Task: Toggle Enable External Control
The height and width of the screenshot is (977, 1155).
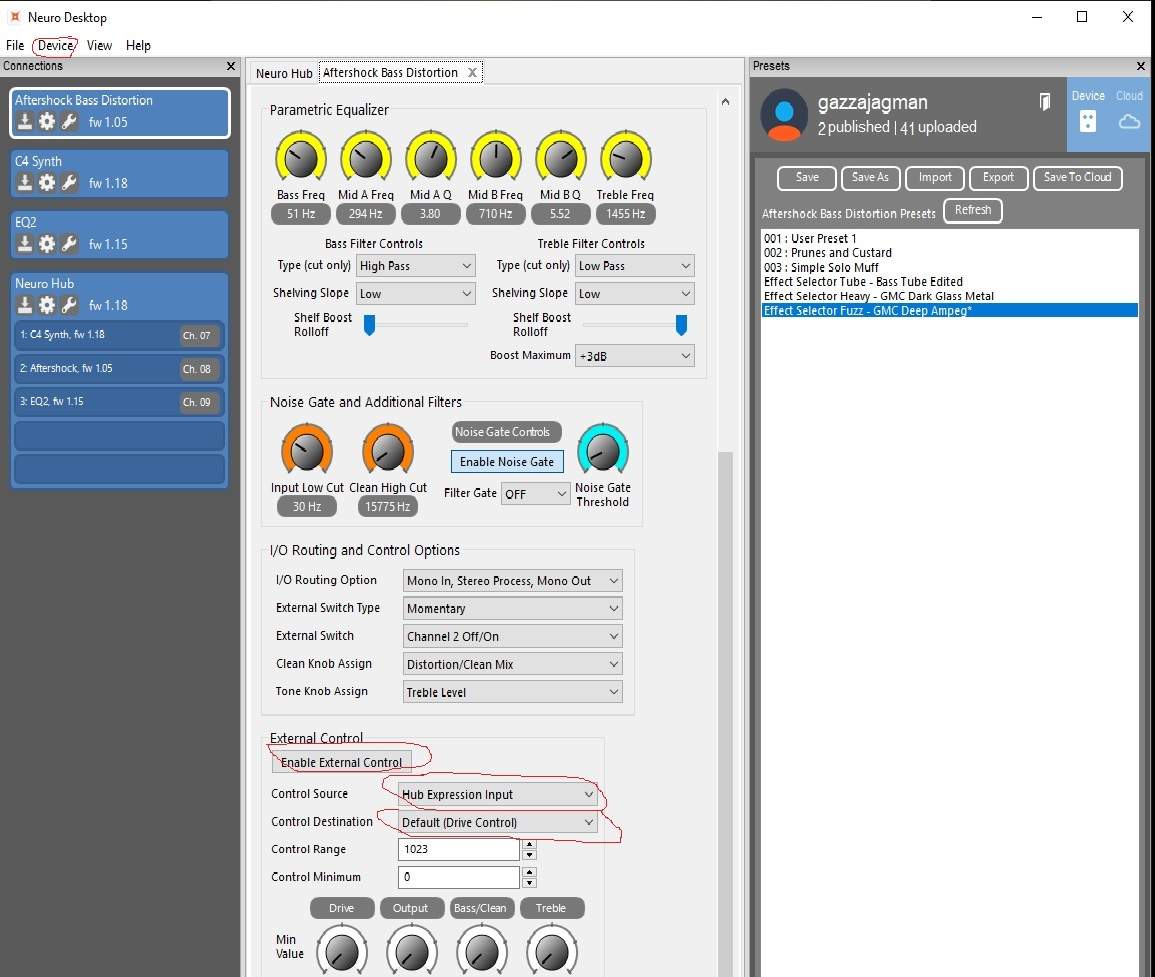Action: point(341,762)
